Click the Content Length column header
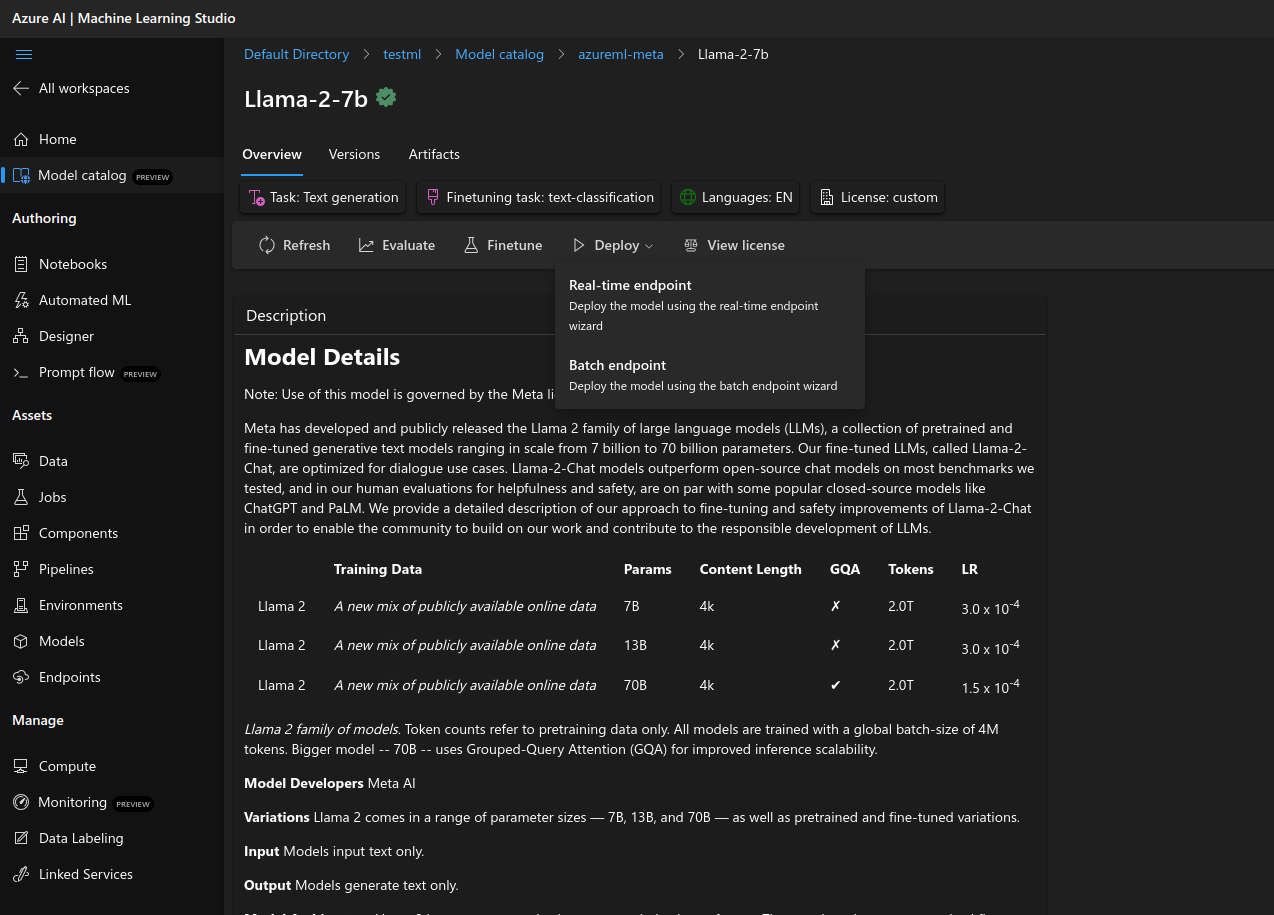Viewport: 1274px width, 915px height. coord(750,569)
